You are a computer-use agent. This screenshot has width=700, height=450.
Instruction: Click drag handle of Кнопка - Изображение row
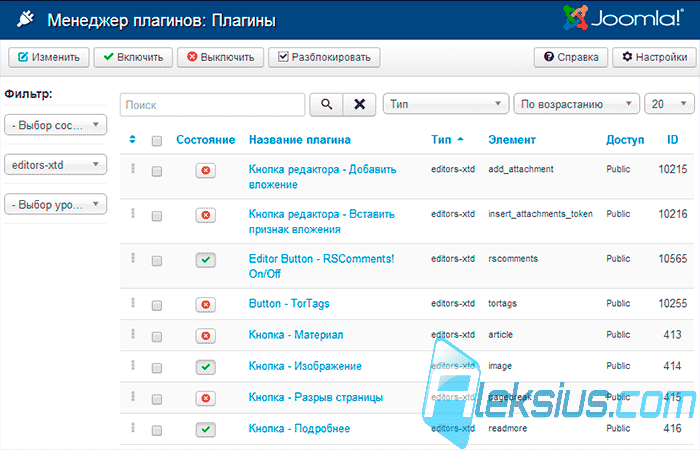point(133,365)
